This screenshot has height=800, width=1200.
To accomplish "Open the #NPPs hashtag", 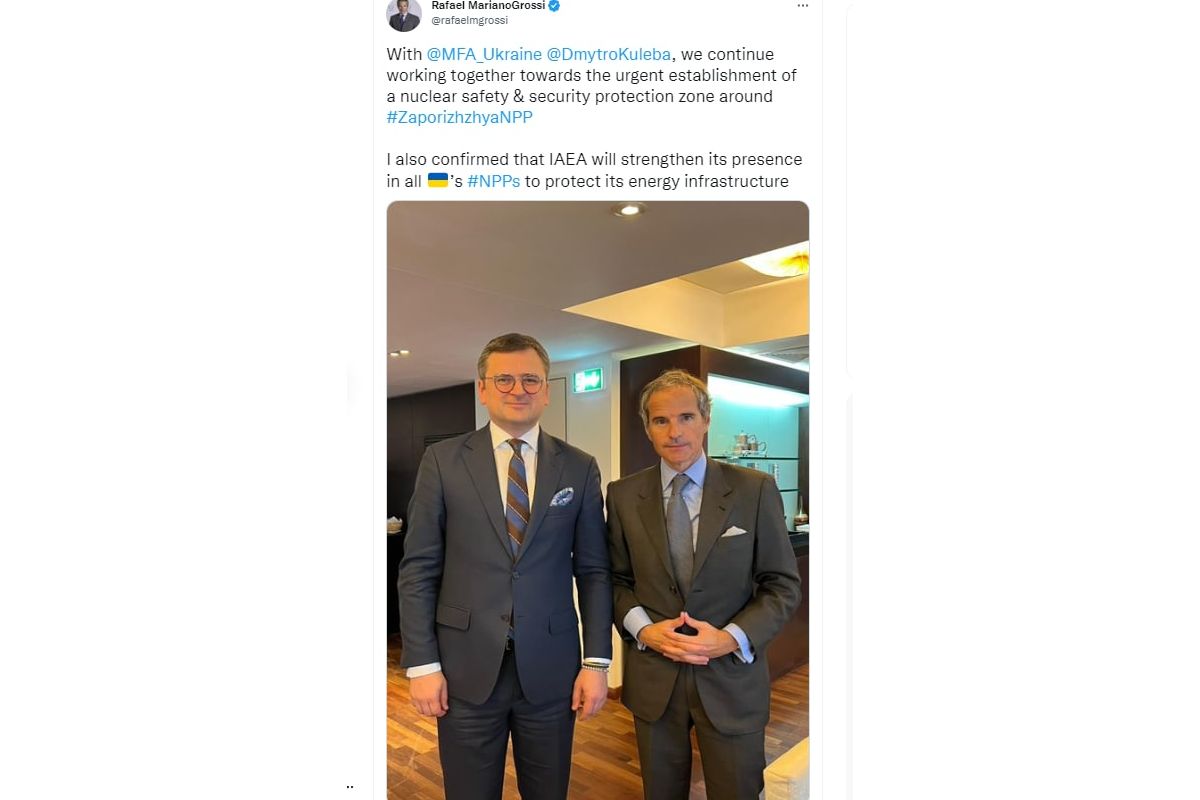I will coord(494,181).
